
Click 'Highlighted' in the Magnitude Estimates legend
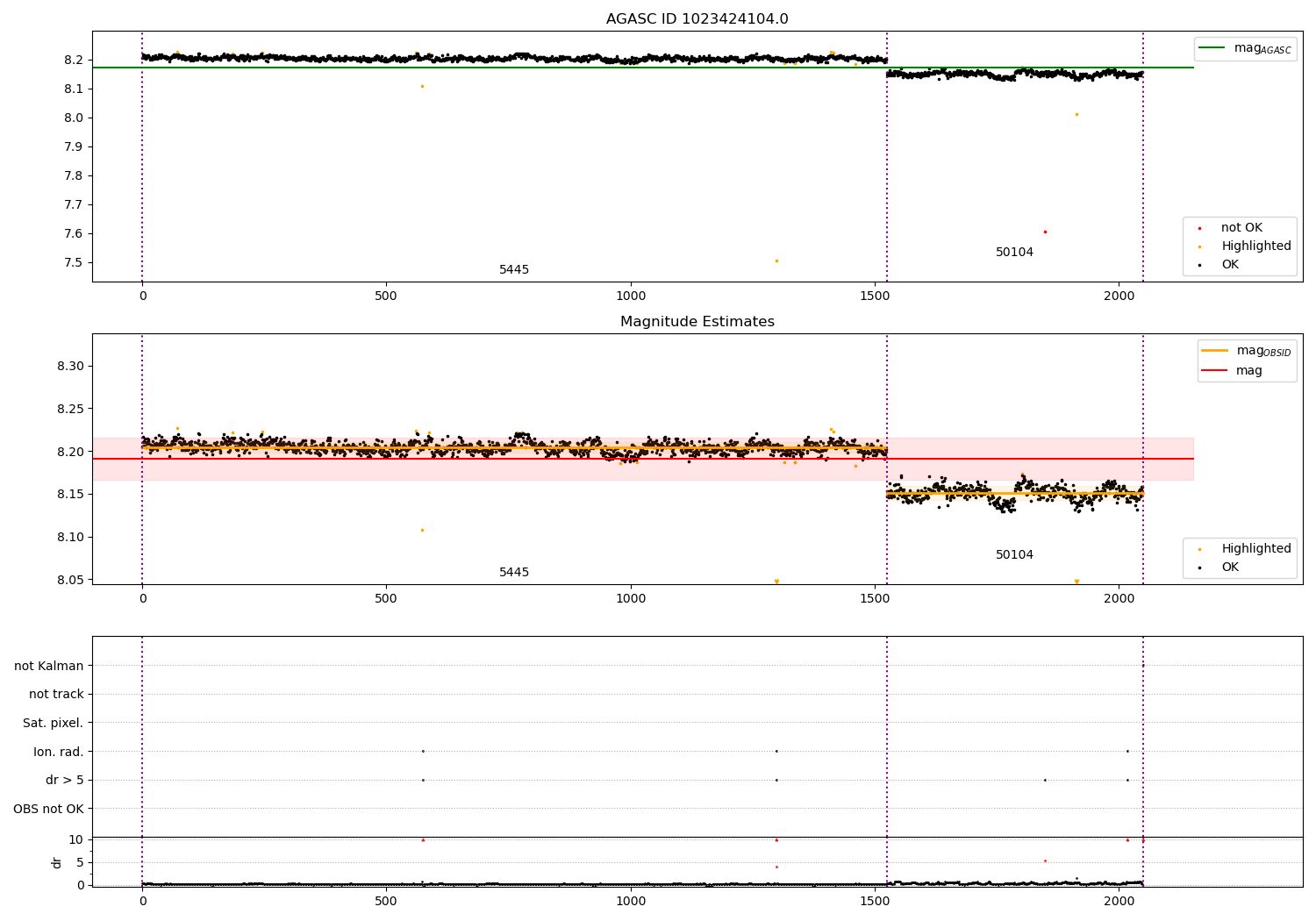(1246, 548)
